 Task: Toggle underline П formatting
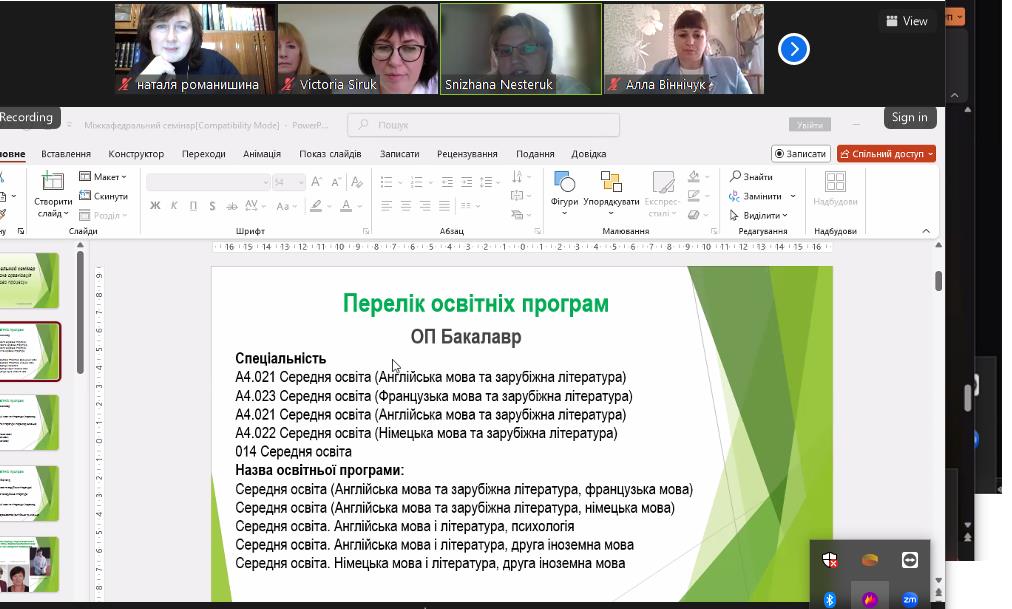point(193,206)
